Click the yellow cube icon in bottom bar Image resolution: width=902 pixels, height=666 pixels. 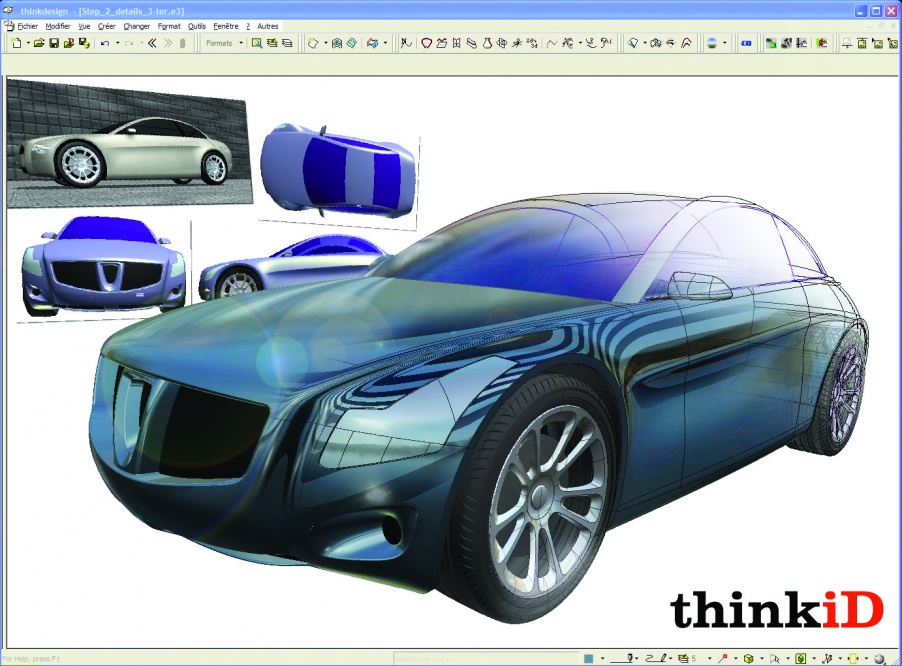click(748, 659)
